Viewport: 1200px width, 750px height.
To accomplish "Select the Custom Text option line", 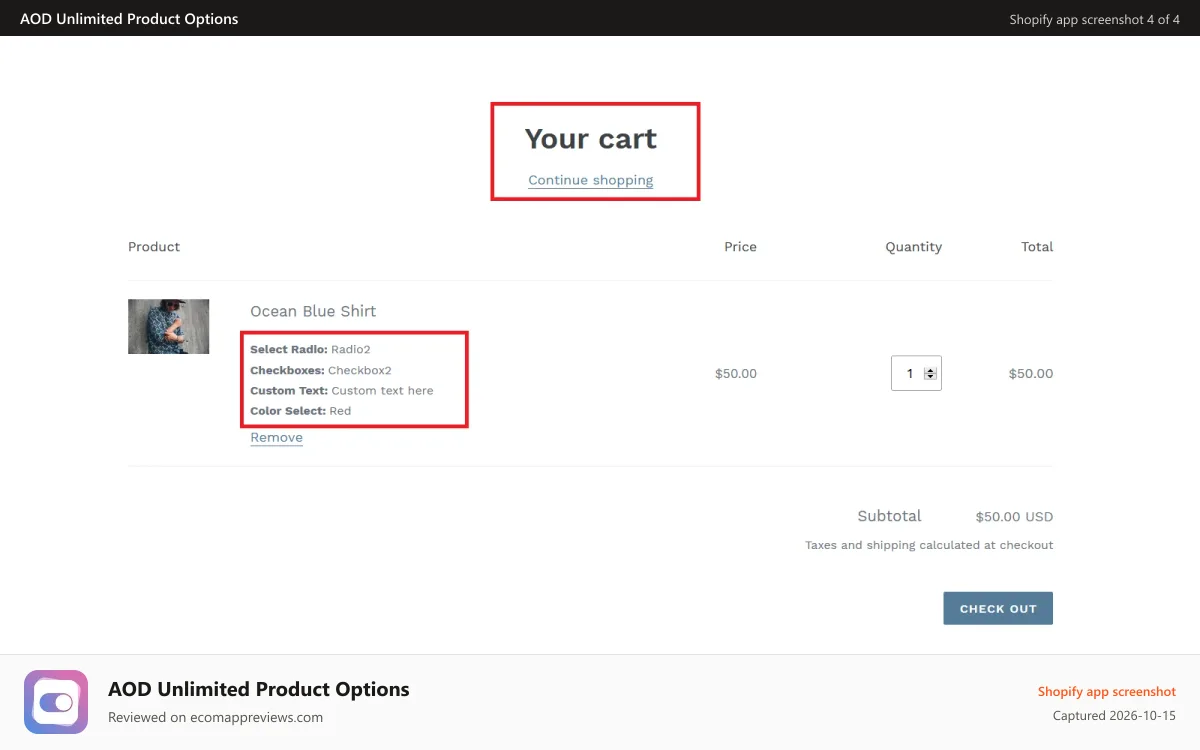I will 341,390.
